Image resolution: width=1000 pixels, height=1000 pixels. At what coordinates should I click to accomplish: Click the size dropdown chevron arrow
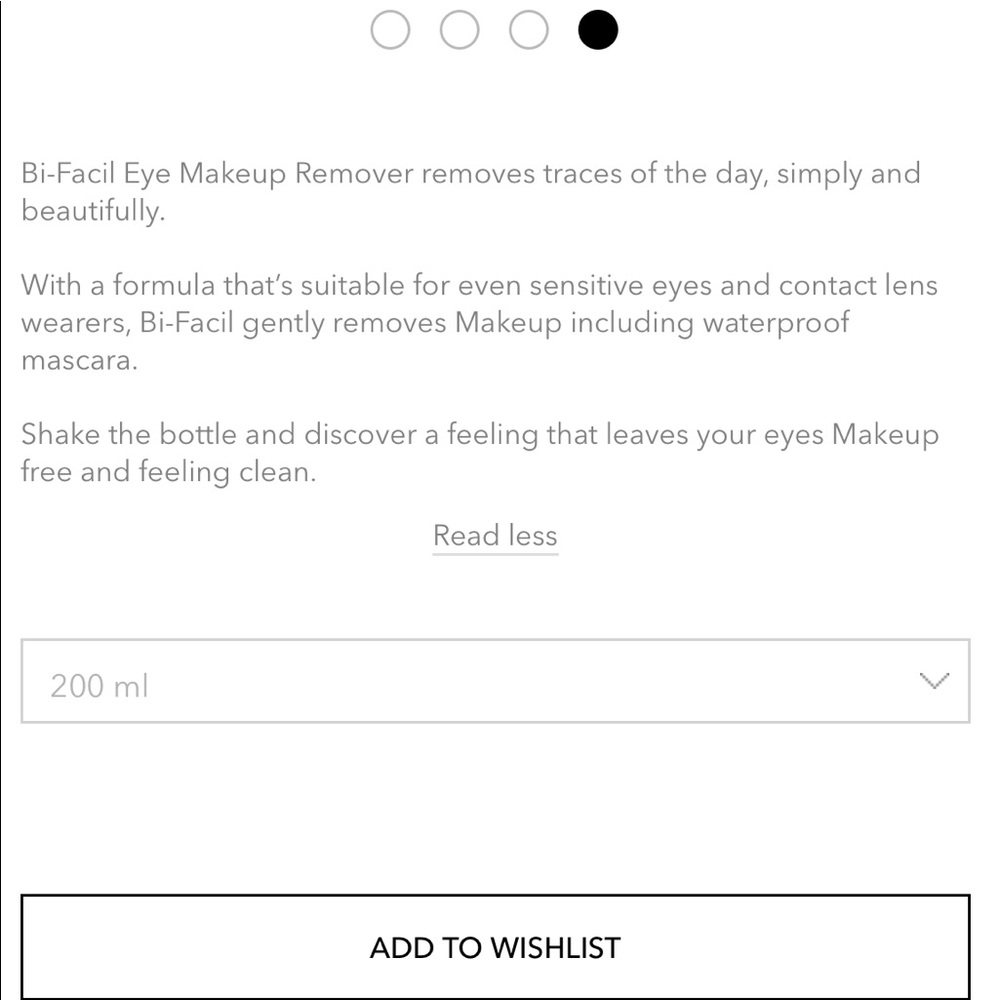933,681
